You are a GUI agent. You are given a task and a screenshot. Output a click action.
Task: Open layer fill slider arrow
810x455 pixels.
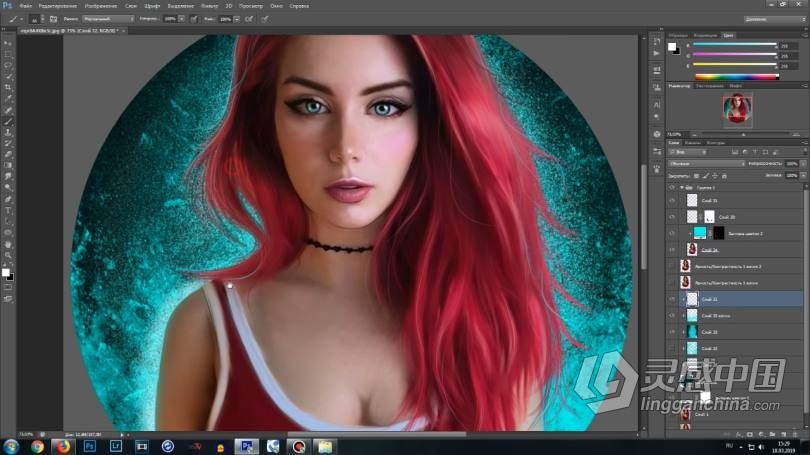click(803, 176)
